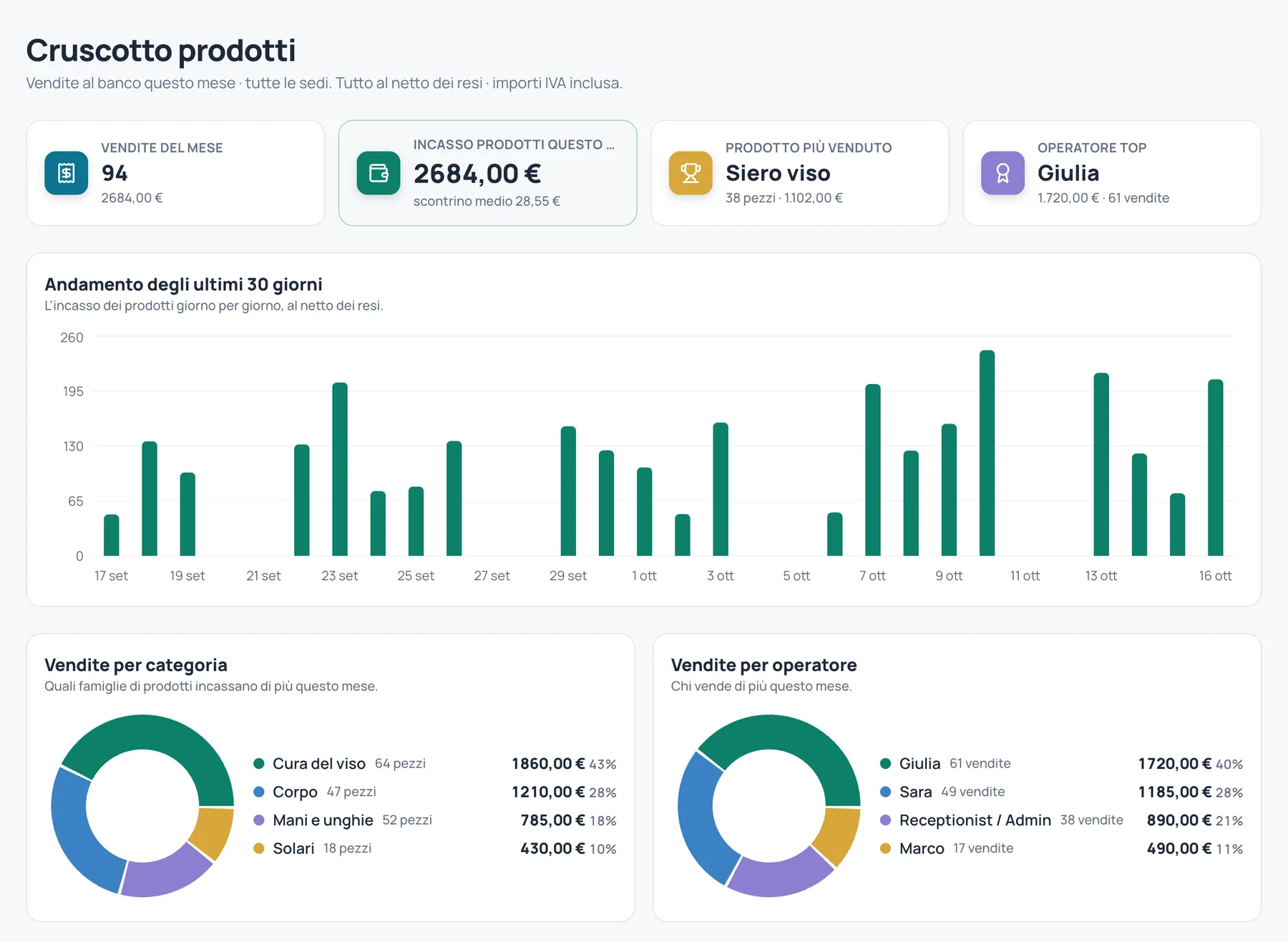The height and width of the screenshot is (942, 1288).
Task: Click the purple award badge icon
Action: coord(1002,173)
